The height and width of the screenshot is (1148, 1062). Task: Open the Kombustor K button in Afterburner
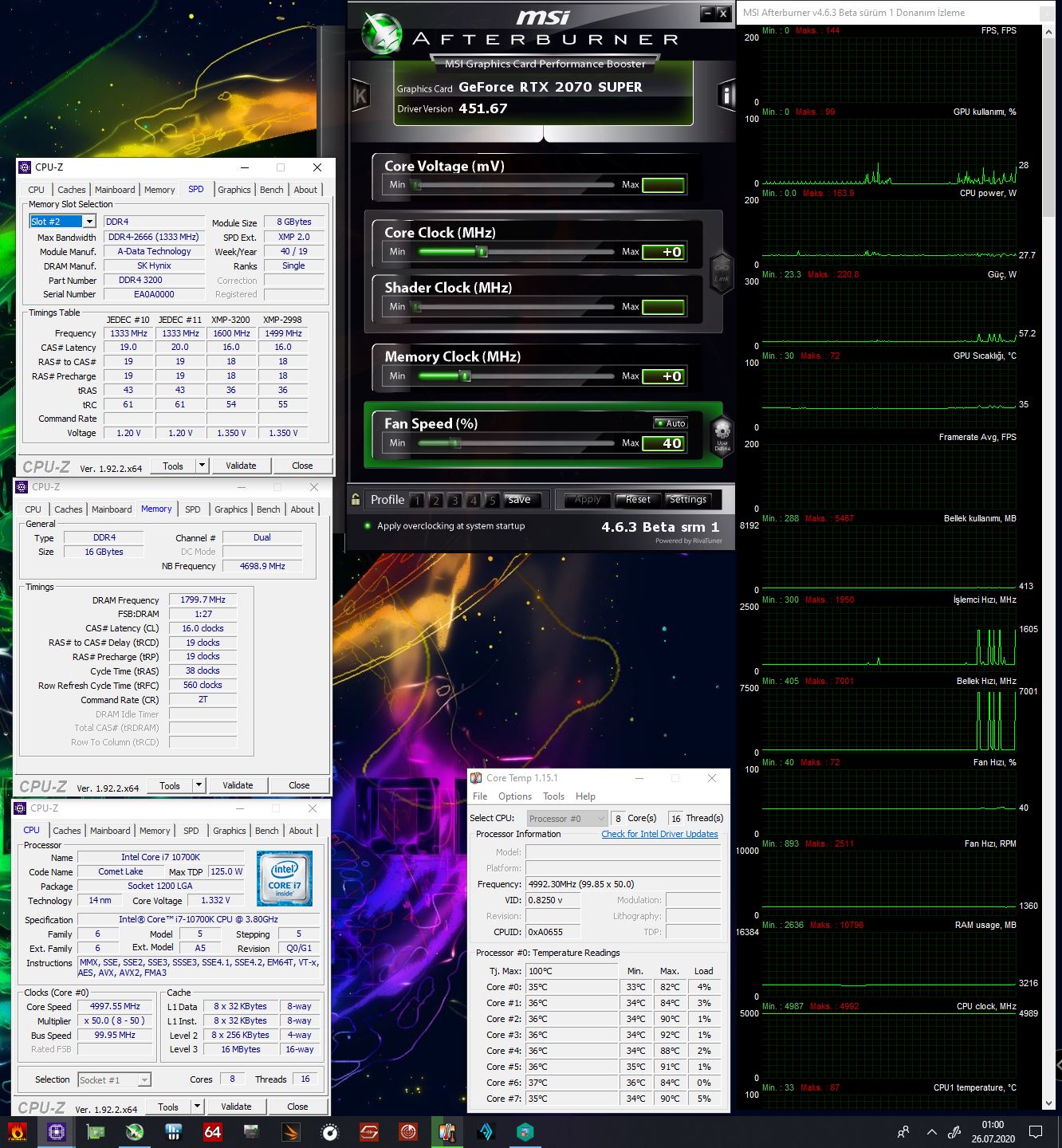(360, 96)
